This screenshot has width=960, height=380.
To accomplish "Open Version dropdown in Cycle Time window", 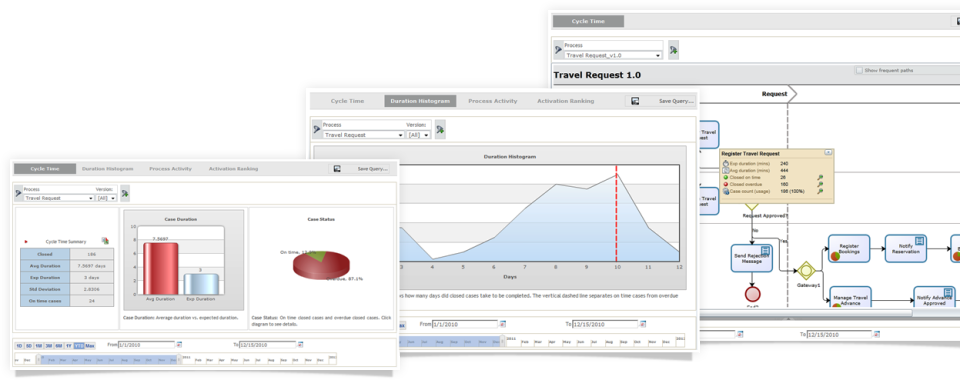I will pyautogui.click(x=107, y=198).
